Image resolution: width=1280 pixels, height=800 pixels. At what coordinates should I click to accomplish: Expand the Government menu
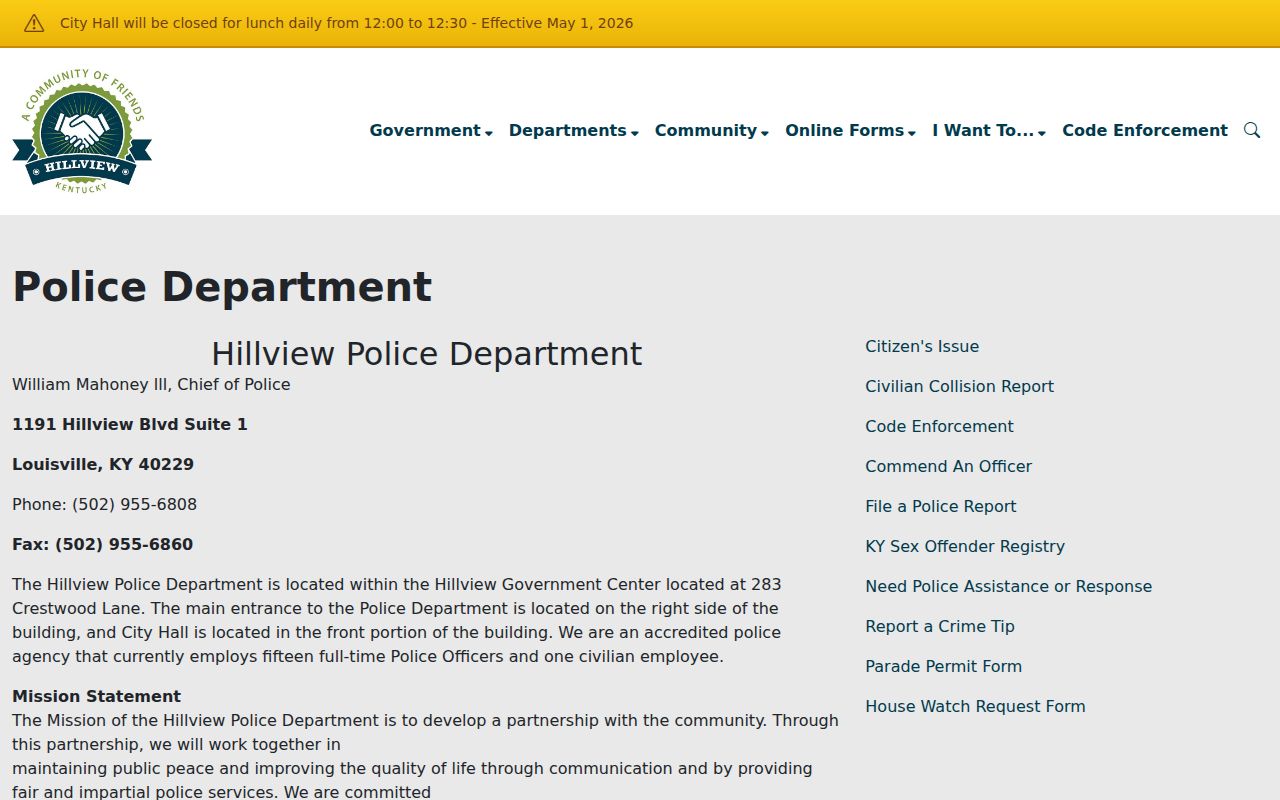click(431, 130)
